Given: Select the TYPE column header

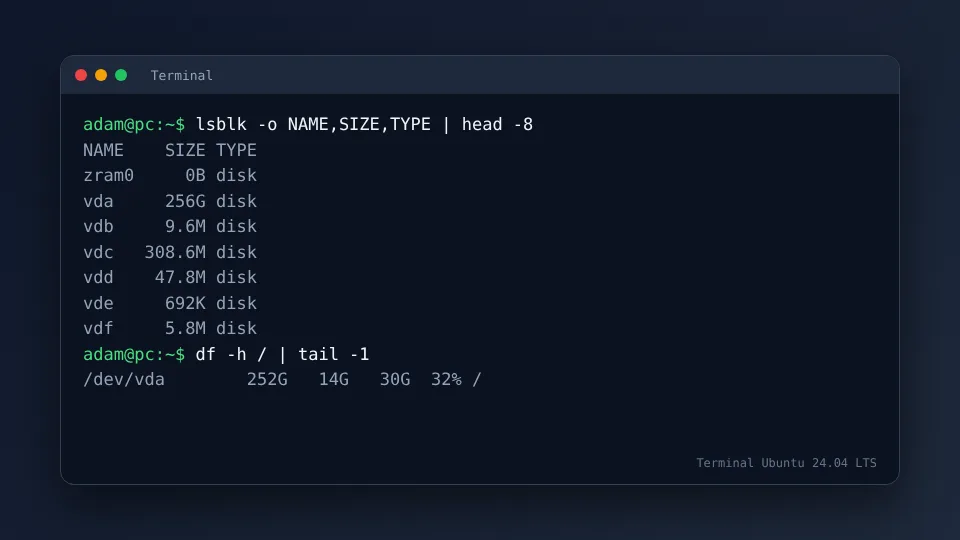Looking at the screenshot, I should click(x=236, y=150).
